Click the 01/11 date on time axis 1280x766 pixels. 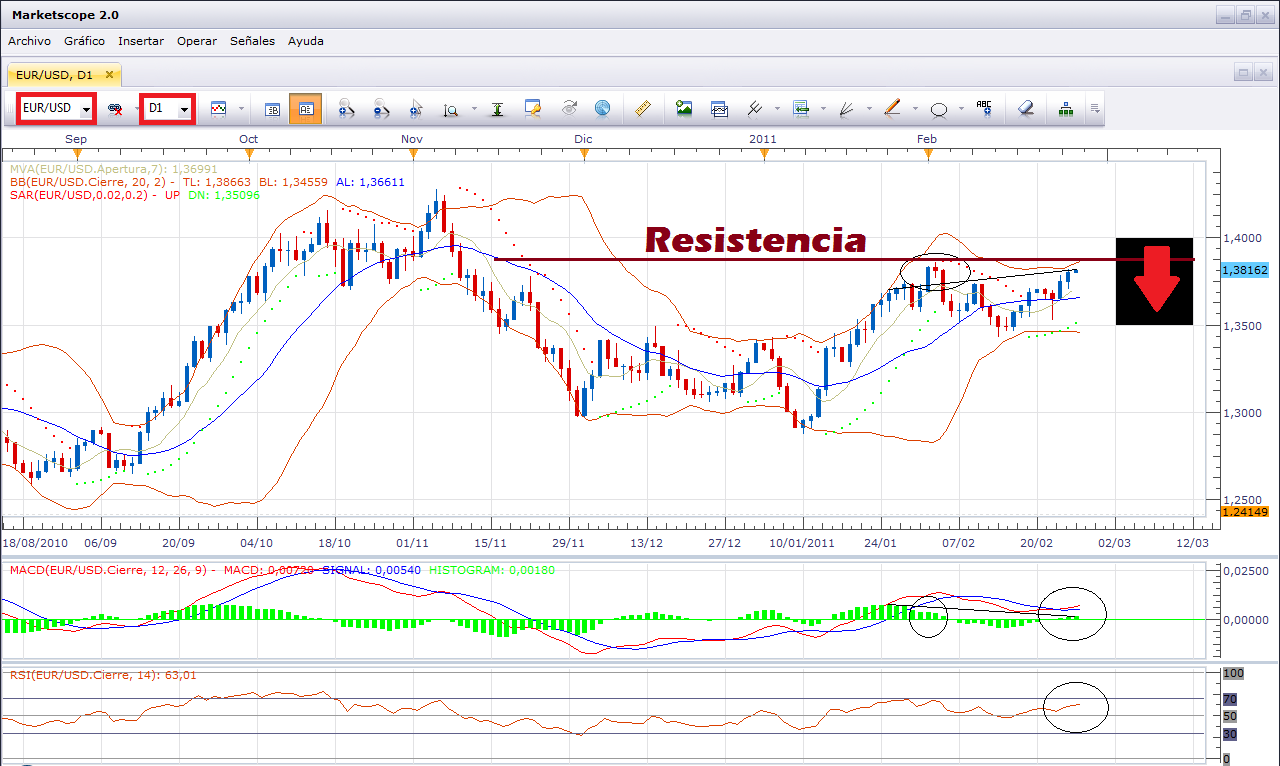coord(412,542)
